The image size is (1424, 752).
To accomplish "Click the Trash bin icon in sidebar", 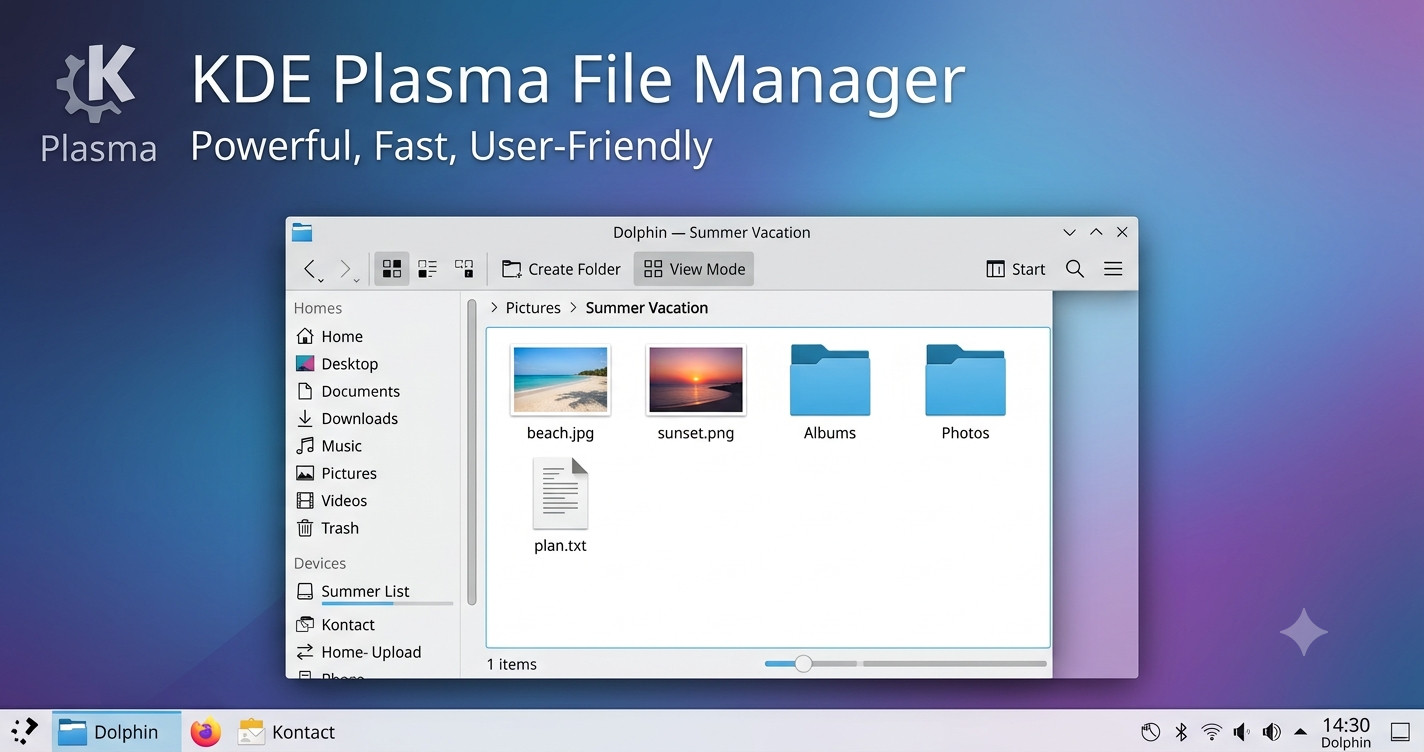I will pyautogui.click(x=305, y=528).
